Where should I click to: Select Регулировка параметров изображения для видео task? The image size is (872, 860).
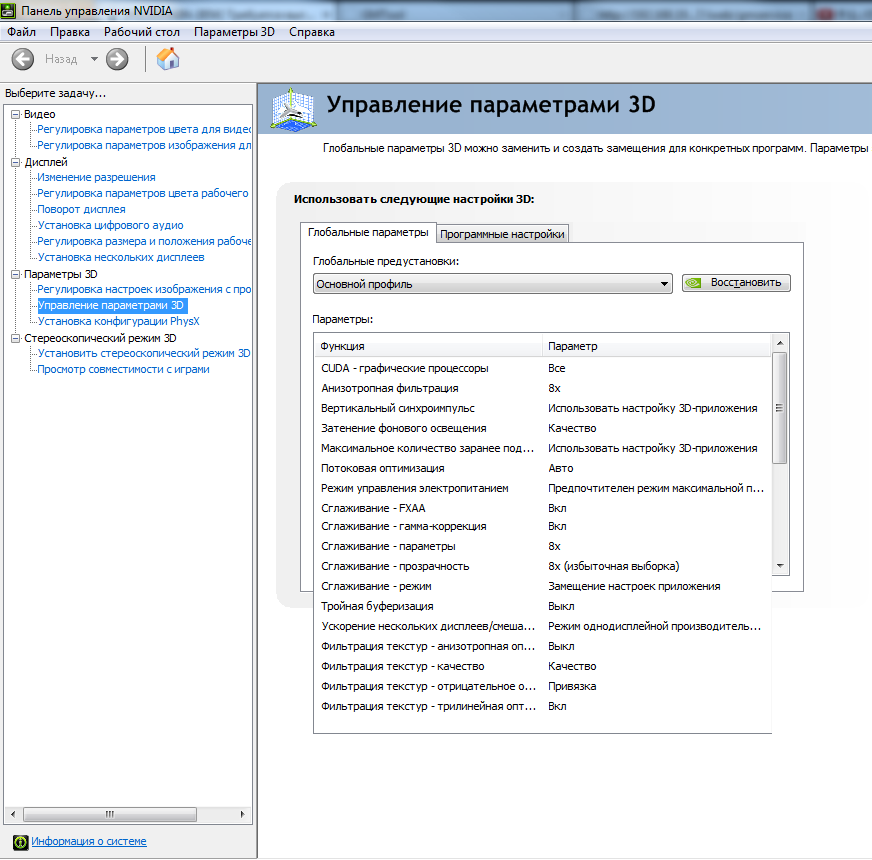click(143, 146)
